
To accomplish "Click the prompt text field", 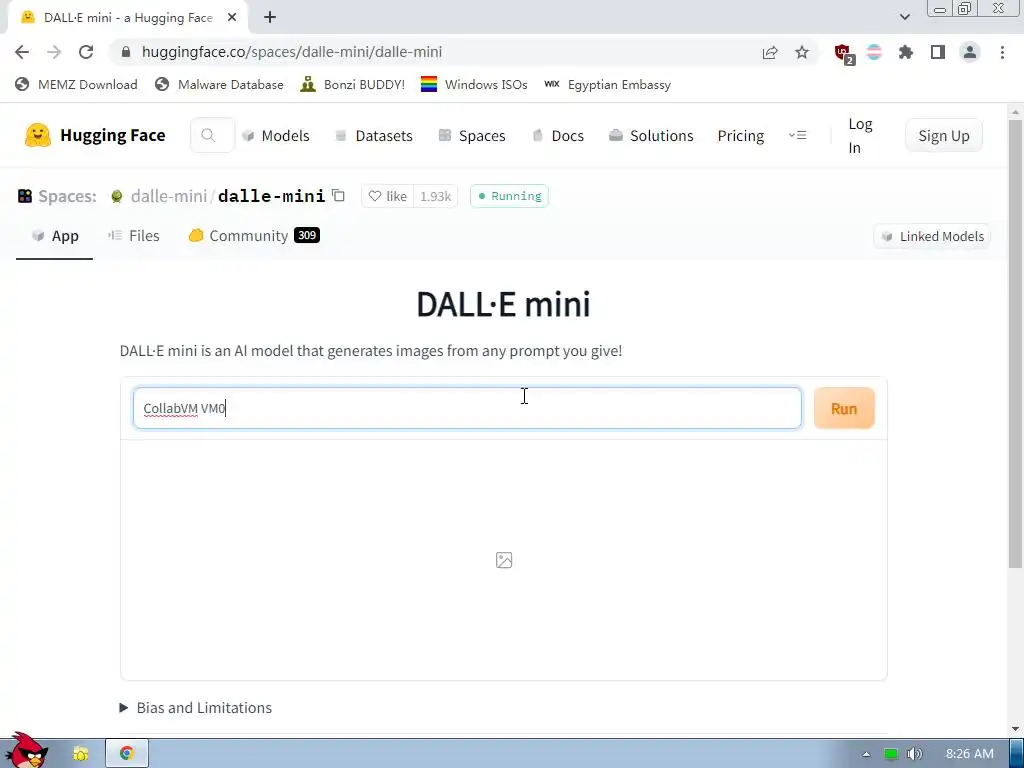I will pyautogui.click(x=467, y=408).
